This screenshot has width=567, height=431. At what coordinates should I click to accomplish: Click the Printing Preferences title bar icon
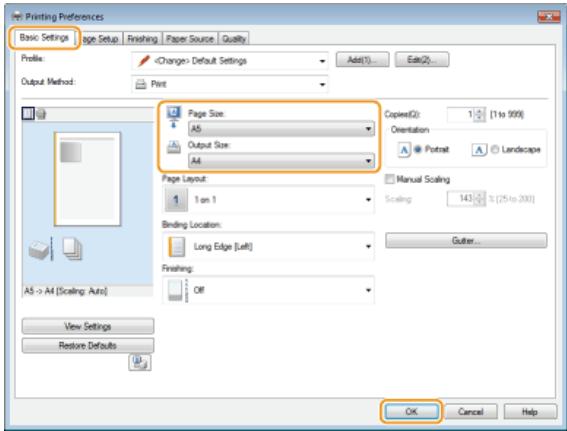point(17,16)
